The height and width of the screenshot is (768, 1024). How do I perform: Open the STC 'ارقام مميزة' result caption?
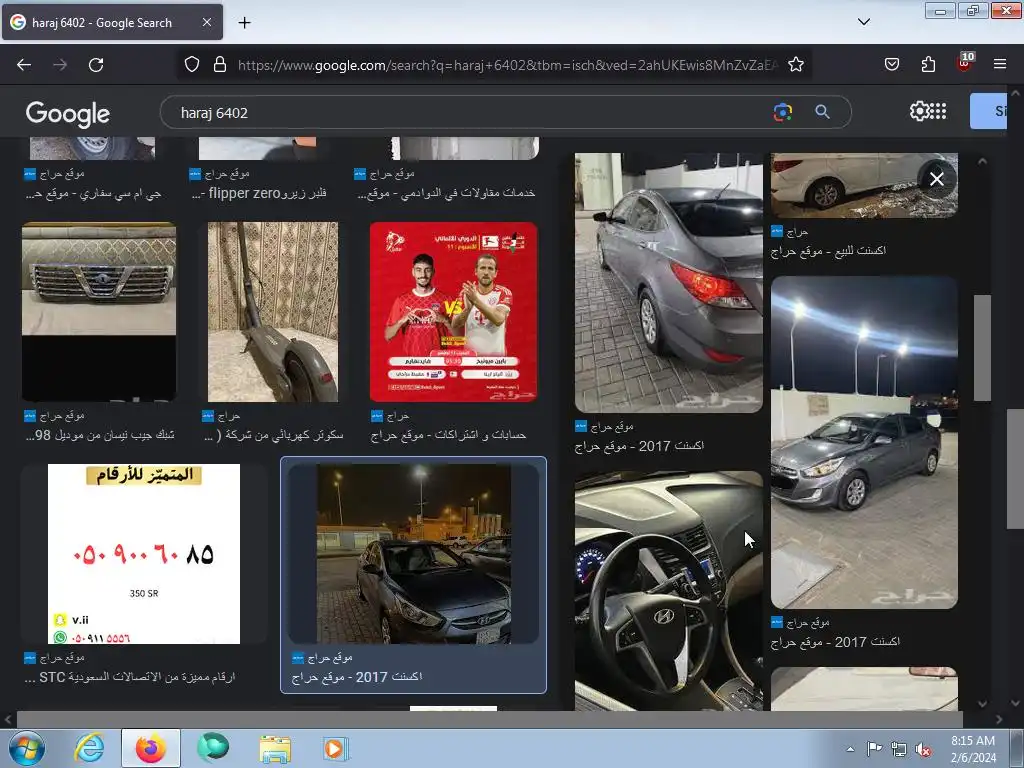(x=129, y=677)
